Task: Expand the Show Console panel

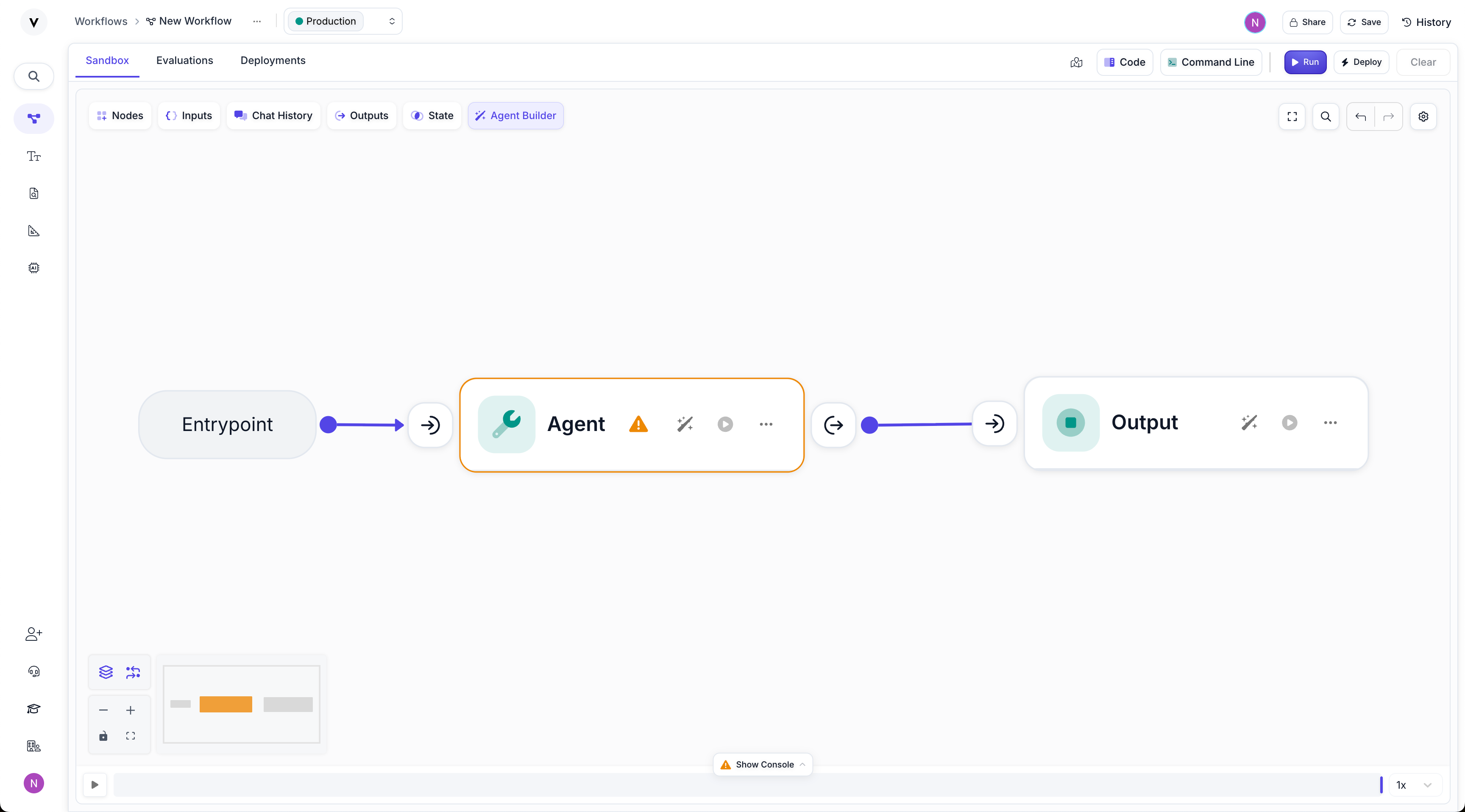Action: pyautogui.click(x=762, y=764)
